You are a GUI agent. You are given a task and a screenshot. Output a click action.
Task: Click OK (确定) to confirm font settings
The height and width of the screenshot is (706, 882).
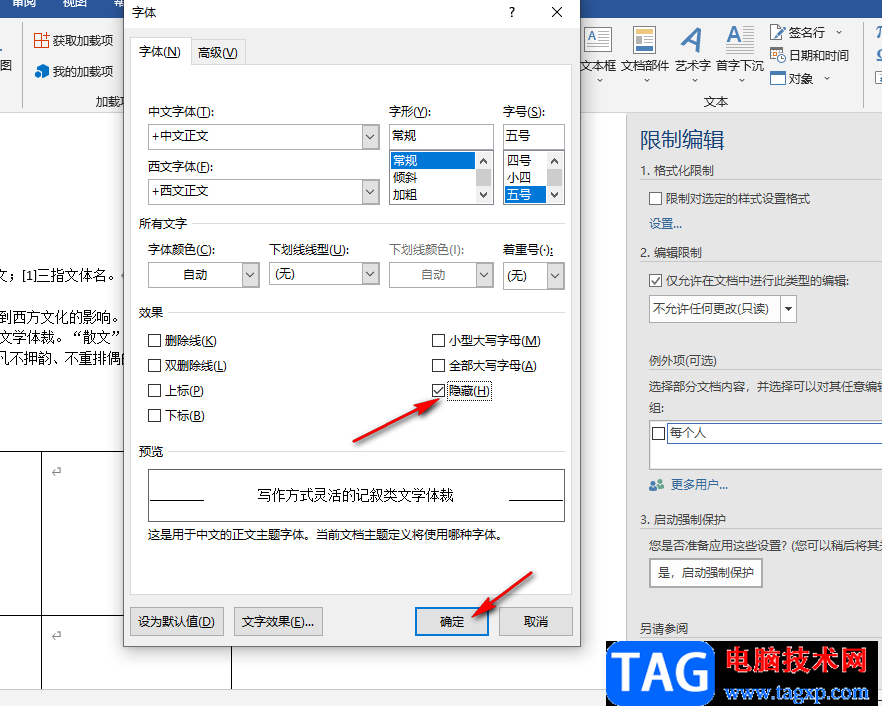tap(452, 622)
